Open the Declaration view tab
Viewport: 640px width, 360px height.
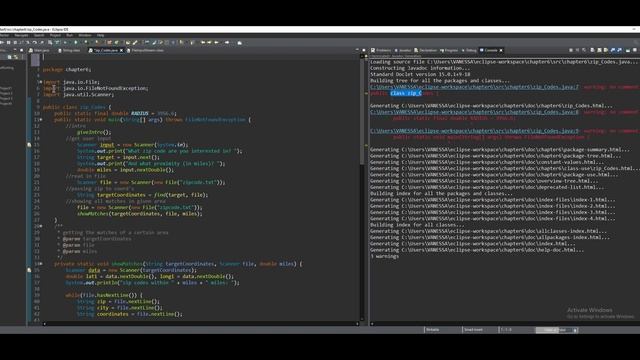coord(426,50)
